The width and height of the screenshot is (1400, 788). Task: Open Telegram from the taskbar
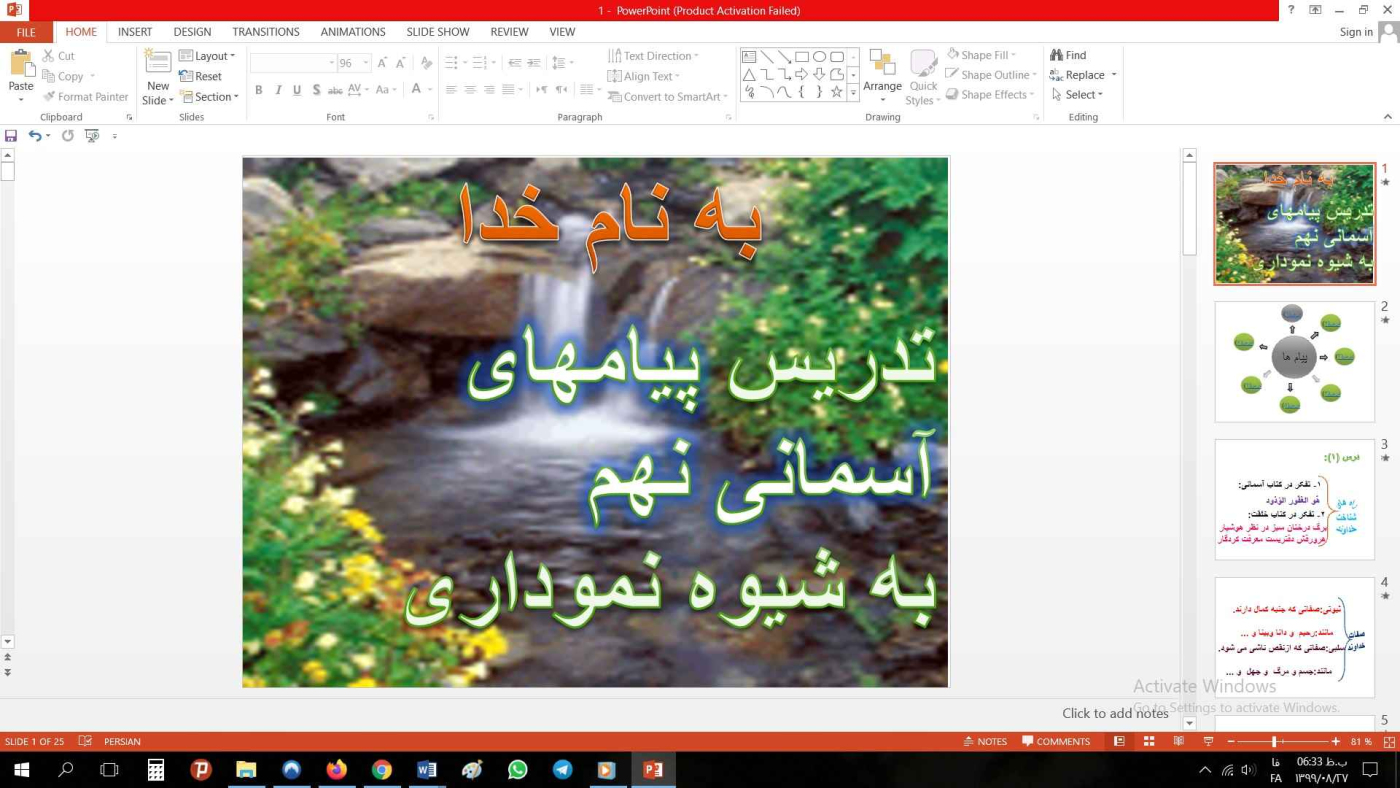click(x=562, y=770)
